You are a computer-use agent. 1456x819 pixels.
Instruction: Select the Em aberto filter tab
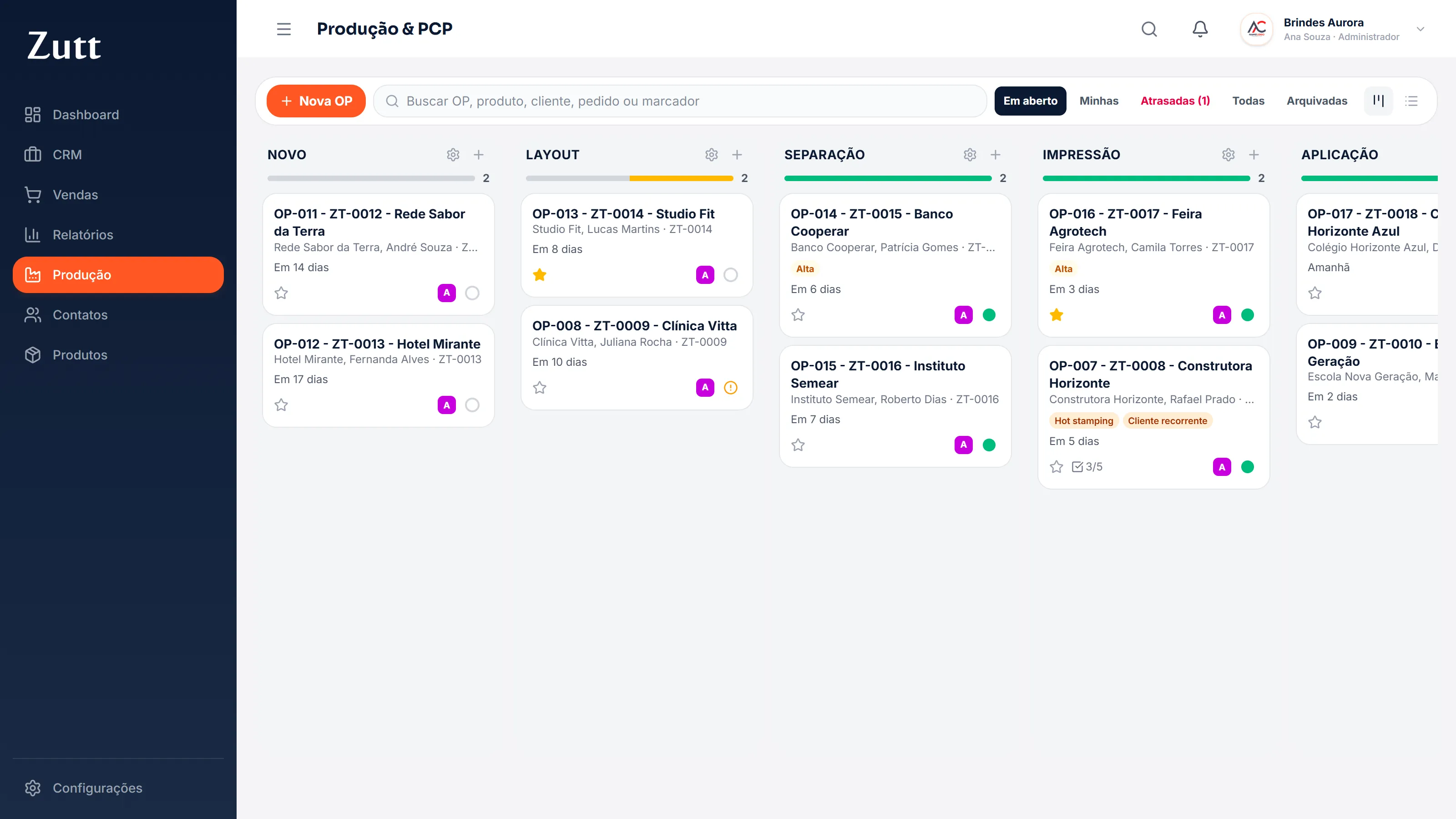point(1031,101)
